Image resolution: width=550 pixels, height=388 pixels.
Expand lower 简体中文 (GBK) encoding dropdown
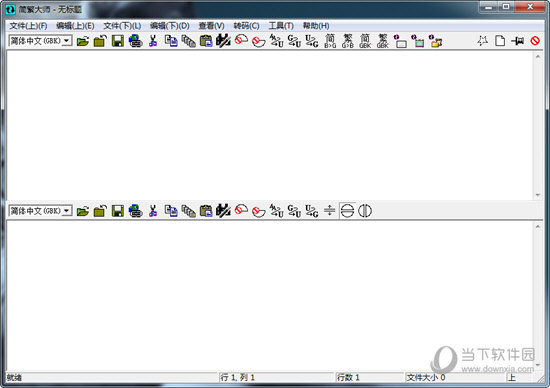point(67,211)
